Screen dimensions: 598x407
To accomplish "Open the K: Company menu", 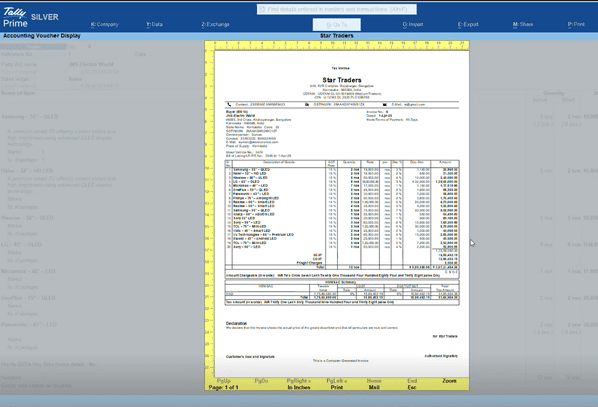I will (x=104, y=24).
